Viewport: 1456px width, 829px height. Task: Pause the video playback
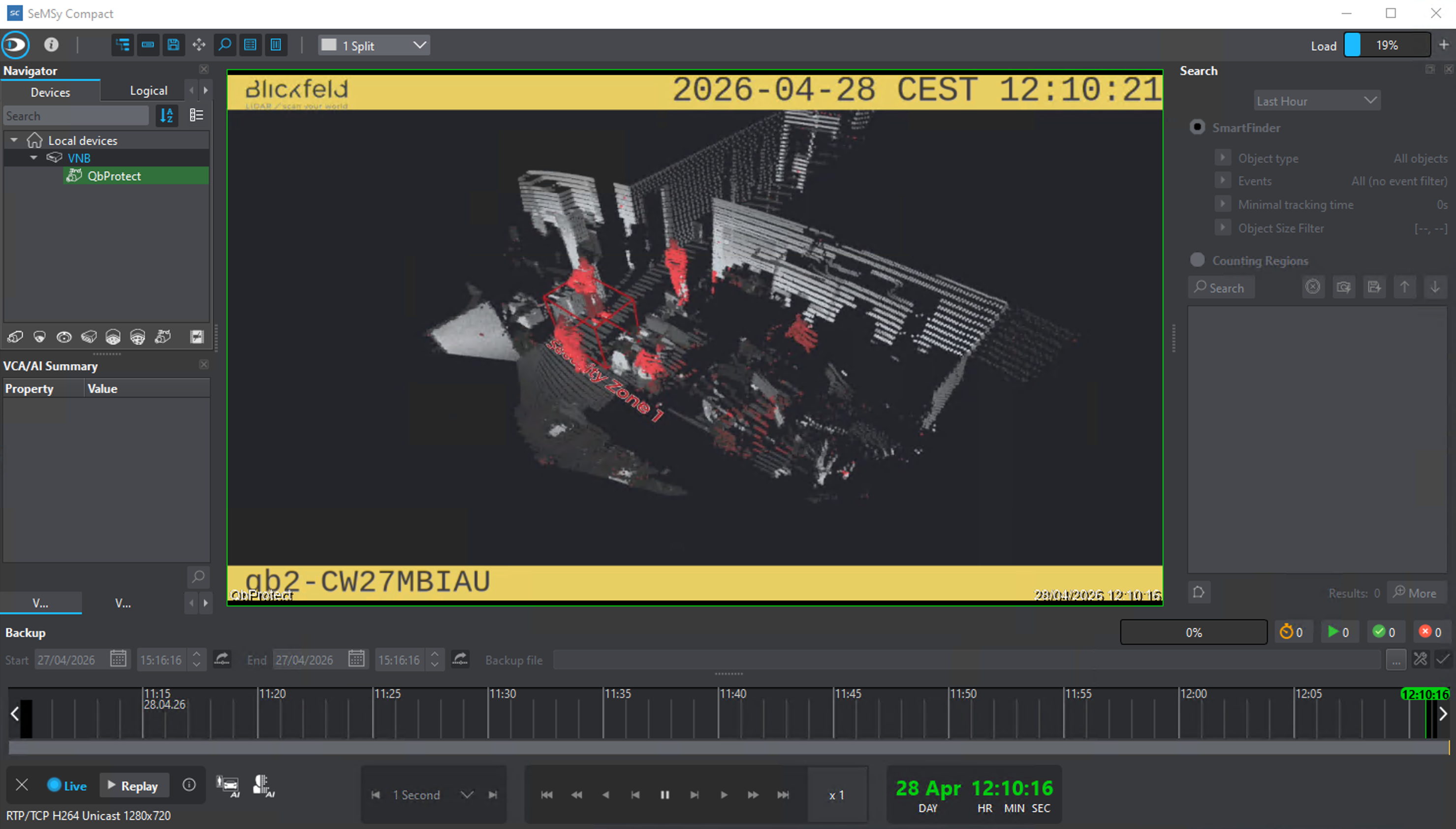click(x=664, y=795)
